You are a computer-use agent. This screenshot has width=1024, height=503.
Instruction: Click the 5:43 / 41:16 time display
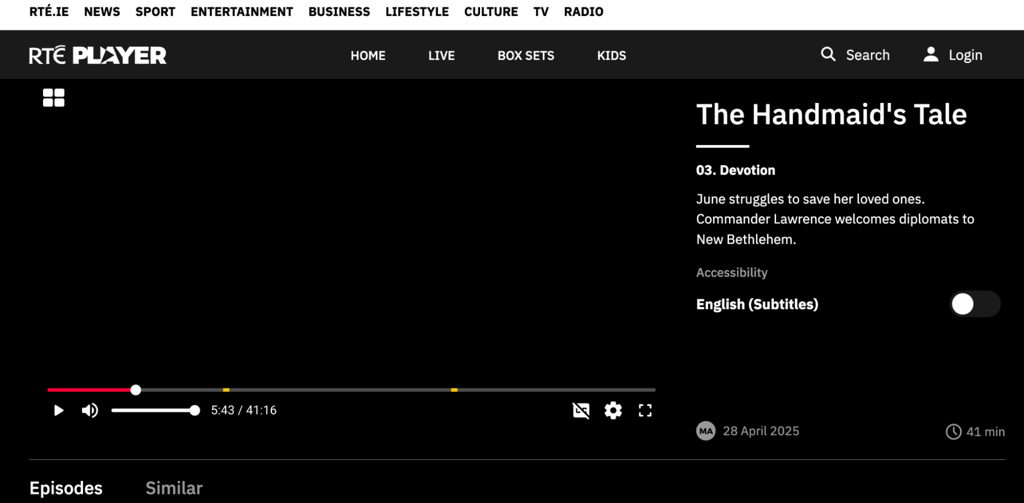pyautogui.click(x=244, y=410)
